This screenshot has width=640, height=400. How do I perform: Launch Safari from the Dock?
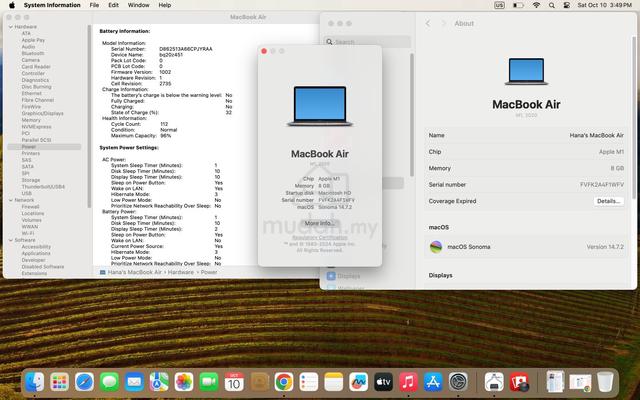click(84, 382)
